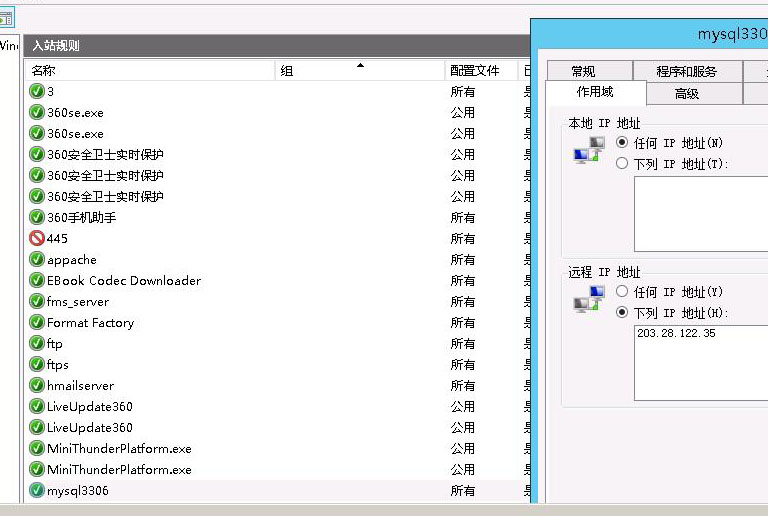This screenshot has height=516, width=768.
Task: Click the green check icon of rule 3
Action: click(37, 92)
